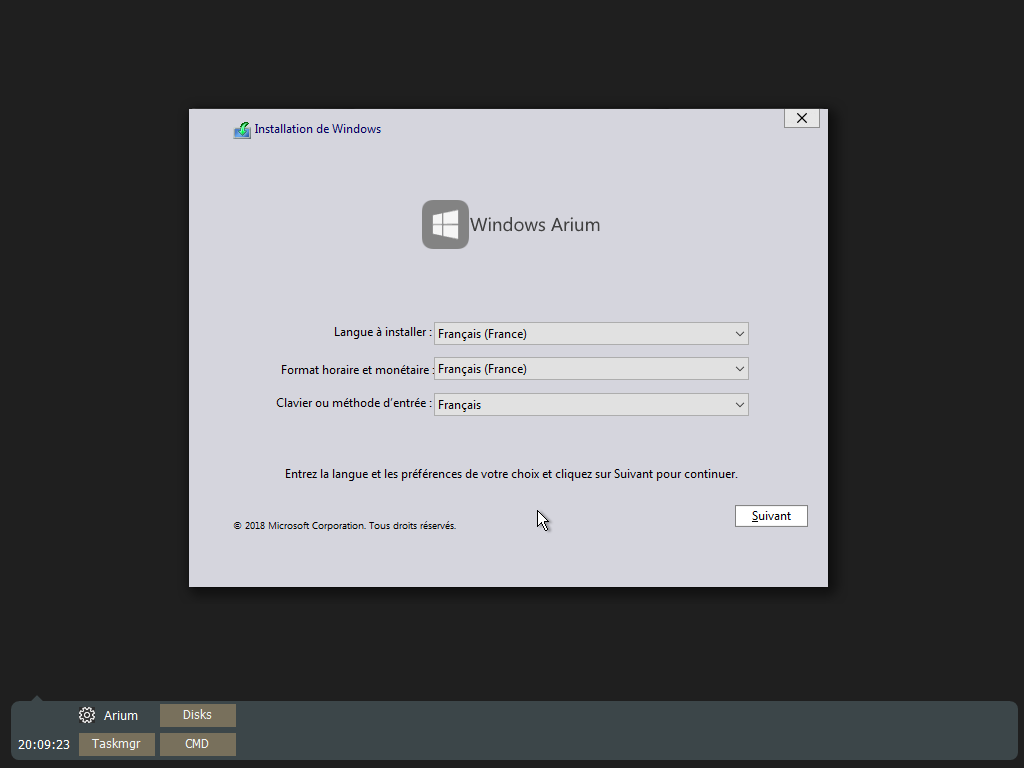Launch Taskmgr from the bottom bar
The height and width of the screenshot is (768, 1024).
117,744
